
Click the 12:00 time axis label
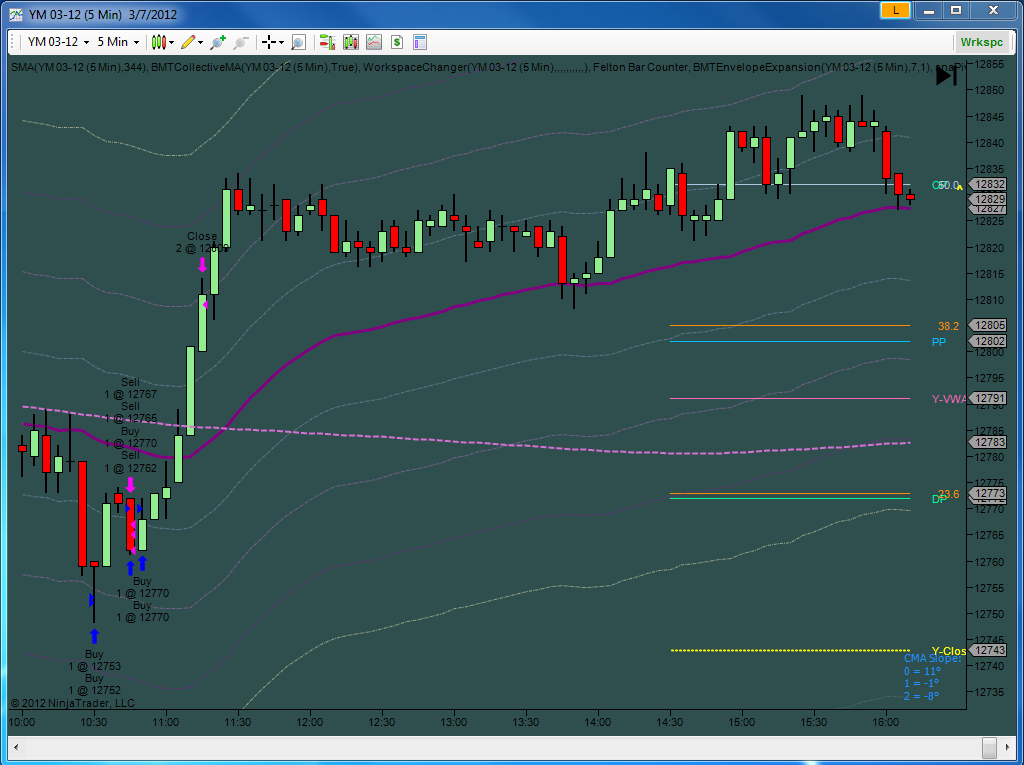(x=310, y=723)
